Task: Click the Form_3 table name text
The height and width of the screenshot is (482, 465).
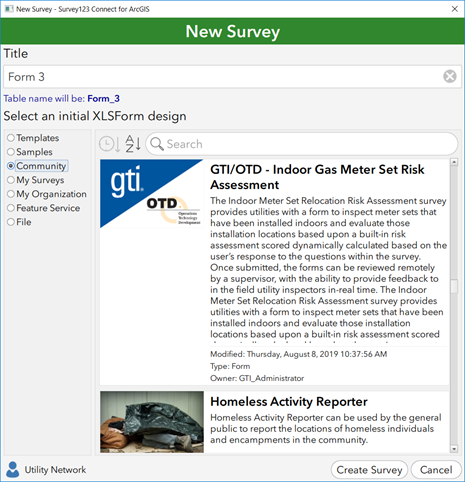Action: pos(103,99)
